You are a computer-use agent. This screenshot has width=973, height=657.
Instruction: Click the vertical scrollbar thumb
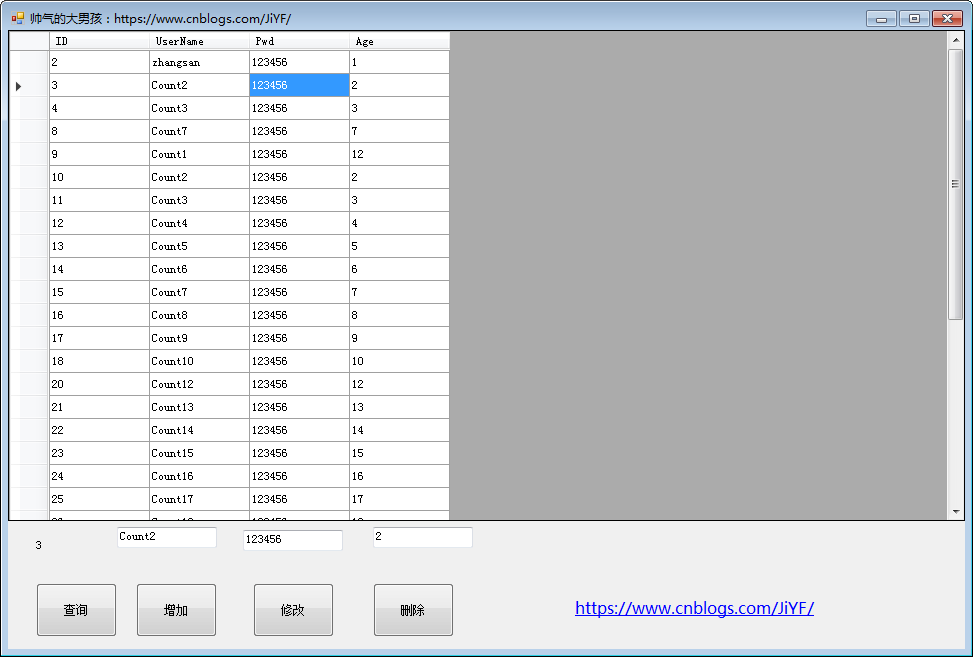(x=956, y=184)
